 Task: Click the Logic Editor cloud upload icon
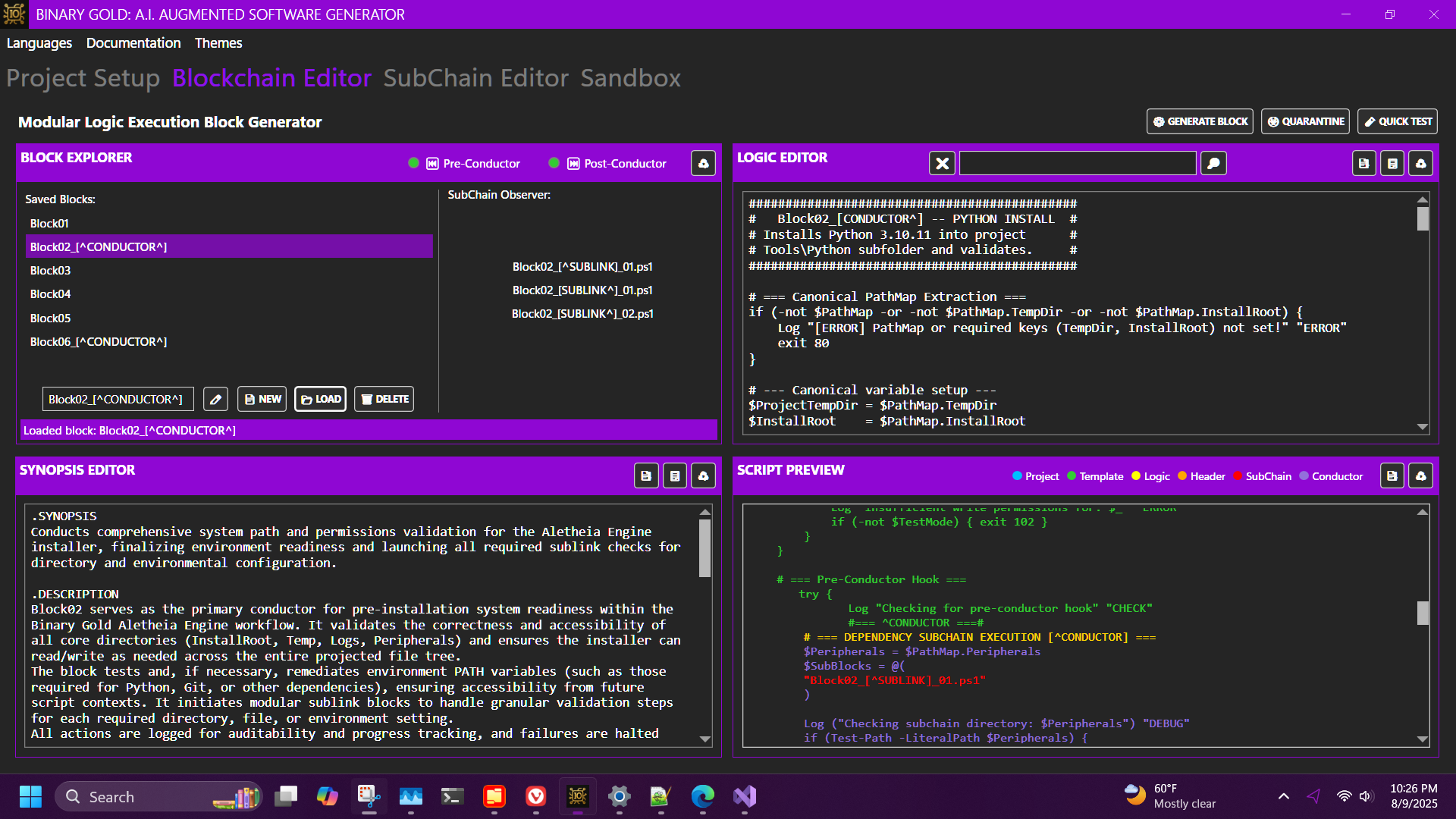(1420, 163)
